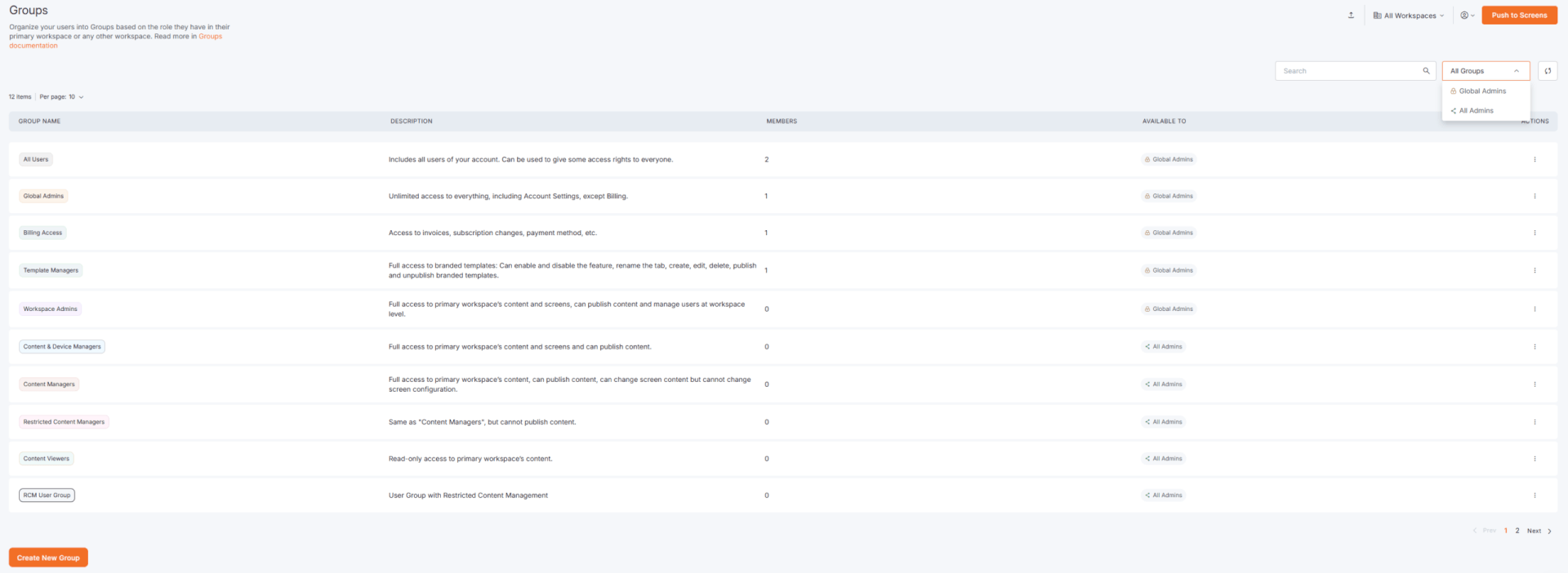The width and height of the screenshot is (1568, 573).
Task: Click the All Users row description text
Action: (x=531, y=159)
